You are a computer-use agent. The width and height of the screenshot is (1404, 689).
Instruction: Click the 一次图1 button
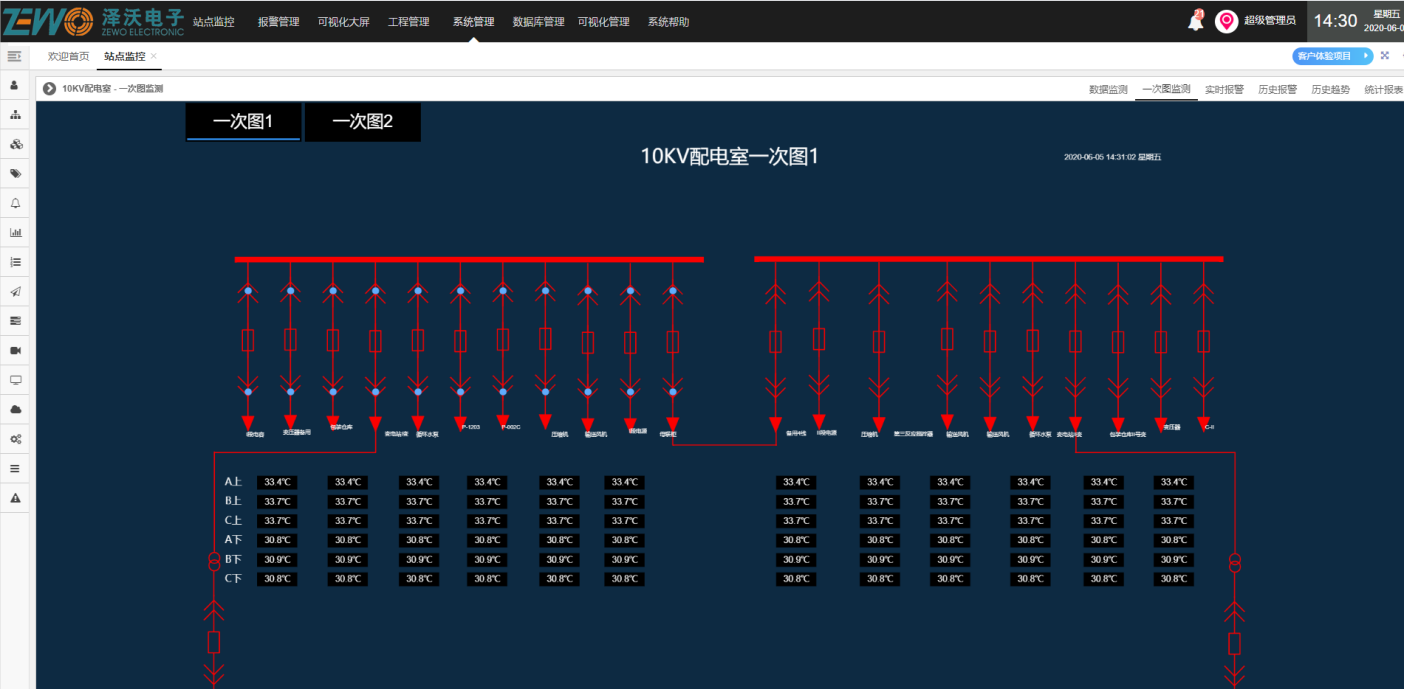pos(243,122)
